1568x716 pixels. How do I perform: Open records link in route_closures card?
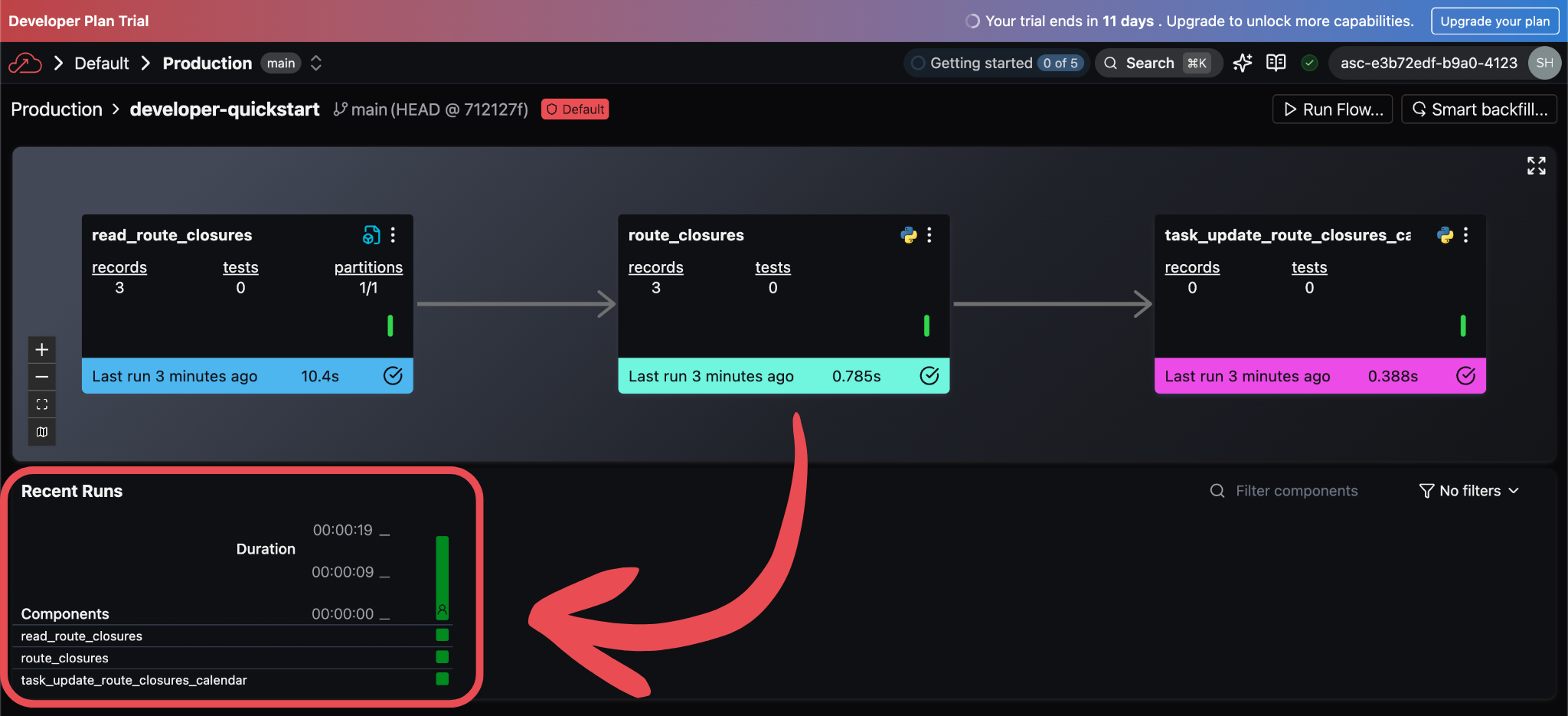tap(656, 267)
